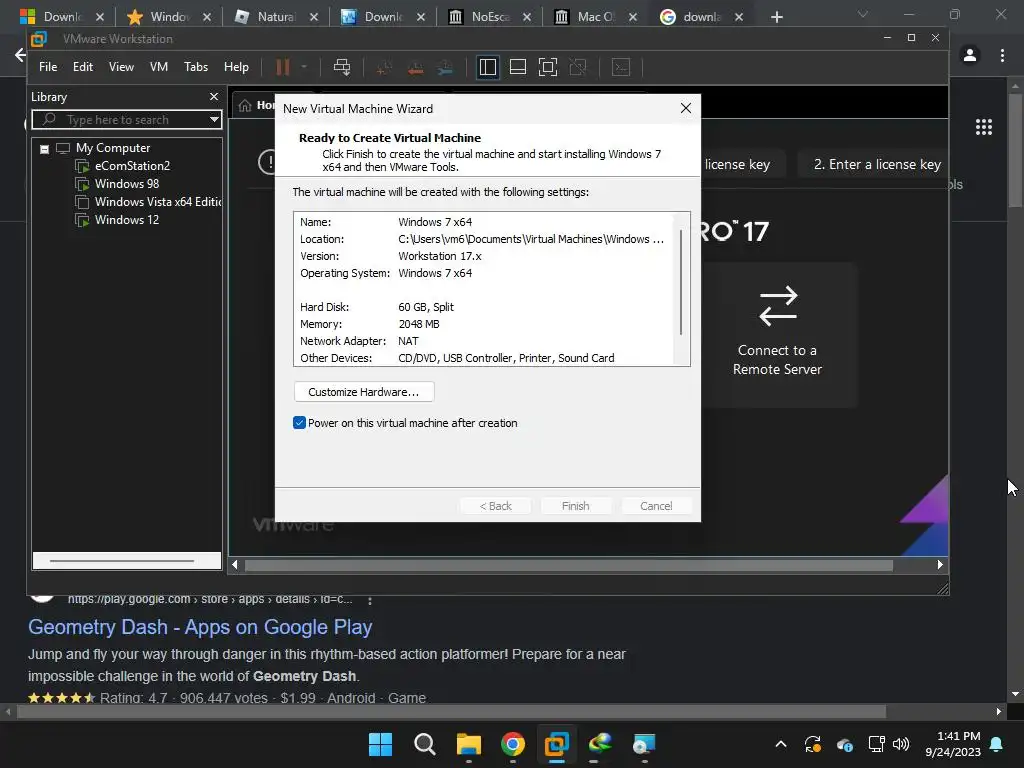Click Cancel in the wizard
Screen dimensions: 1024x768
(x=656, y=506)
